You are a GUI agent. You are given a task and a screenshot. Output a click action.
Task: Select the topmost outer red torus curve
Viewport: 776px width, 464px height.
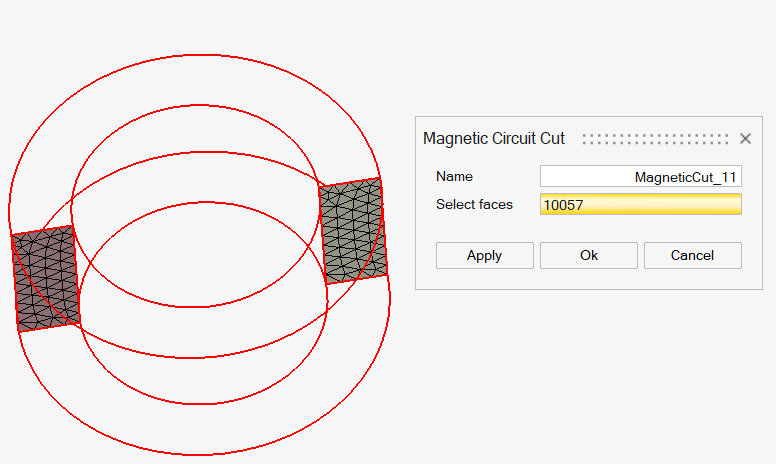[x=195, y=54]
